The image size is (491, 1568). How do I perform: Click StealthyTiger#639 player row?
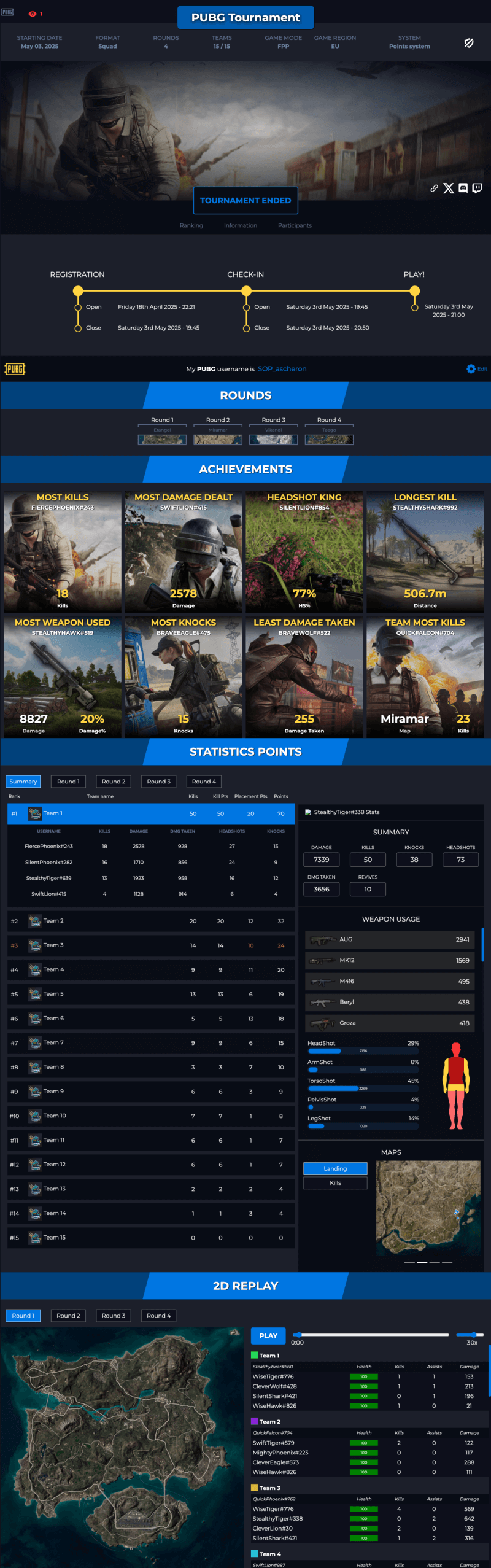(151, 878)
